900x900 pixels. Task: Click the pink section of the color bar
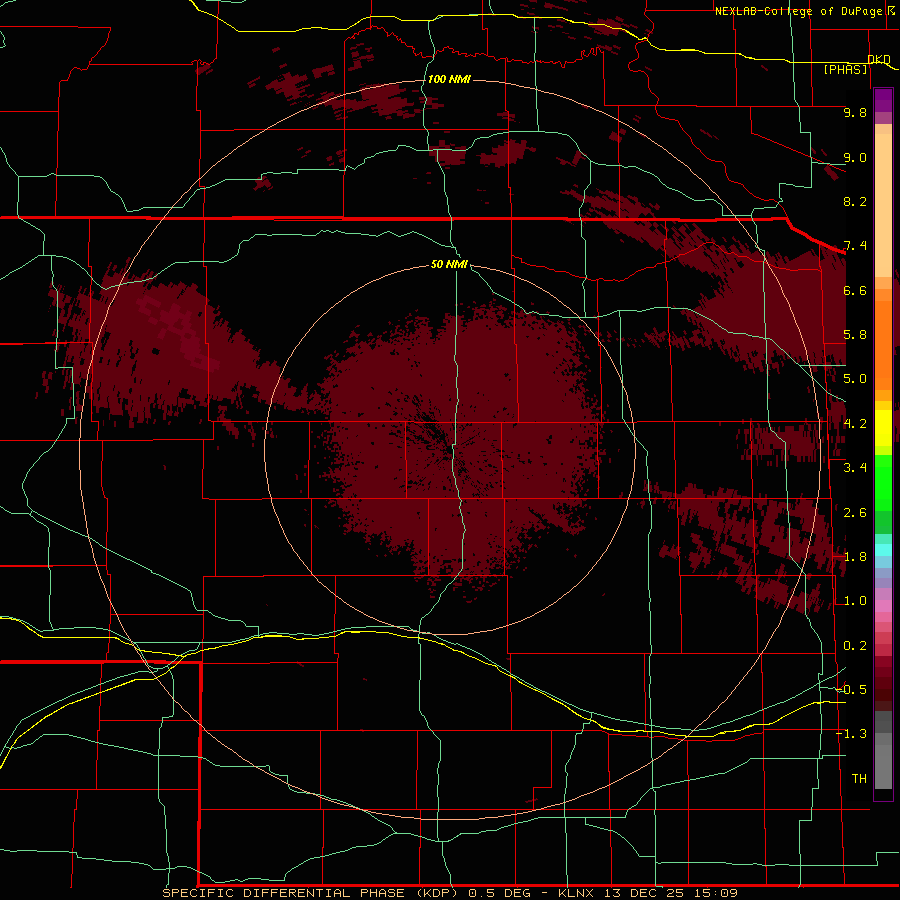(883, 606)
